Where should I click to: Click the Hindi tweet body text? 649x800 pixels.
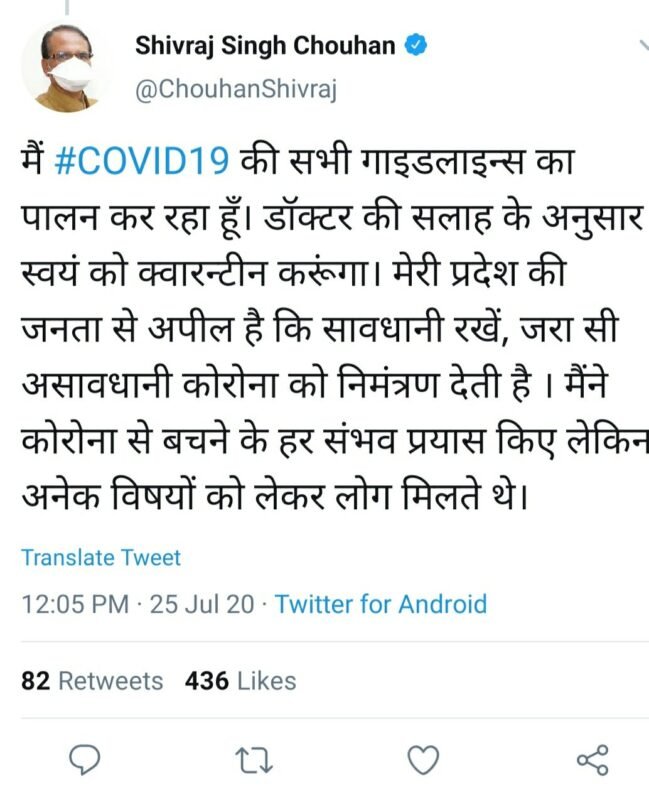click(x=334, y=328)
